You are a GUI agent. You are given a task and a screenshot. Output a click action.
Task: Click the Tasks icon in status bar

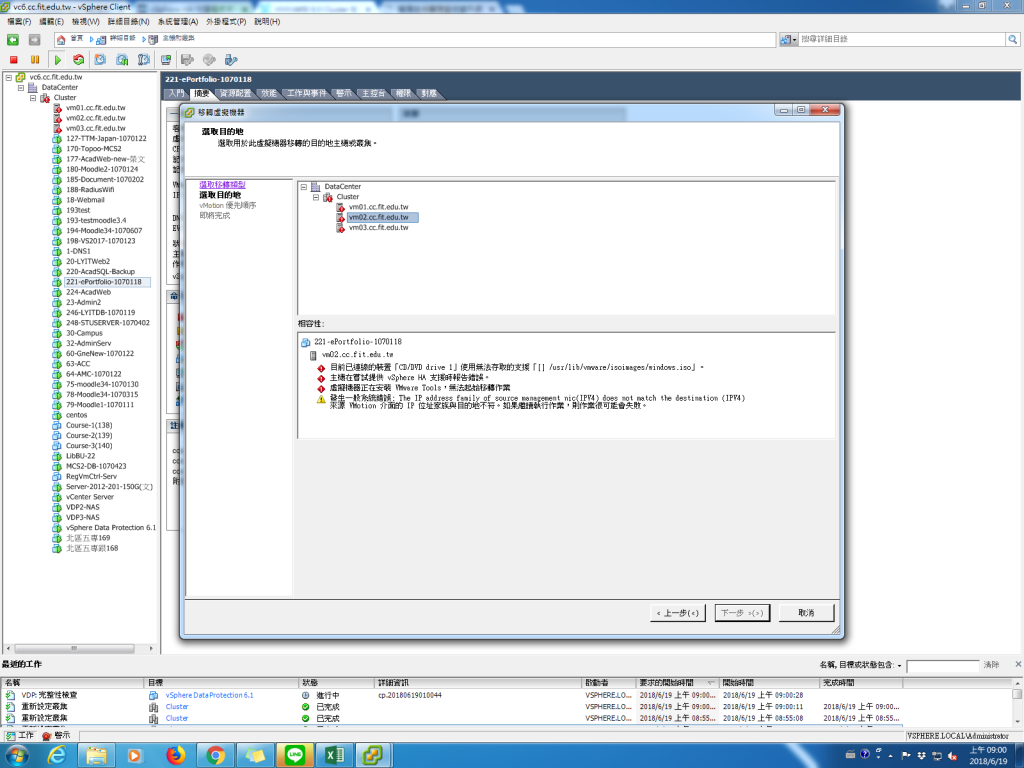coord(10,736)
